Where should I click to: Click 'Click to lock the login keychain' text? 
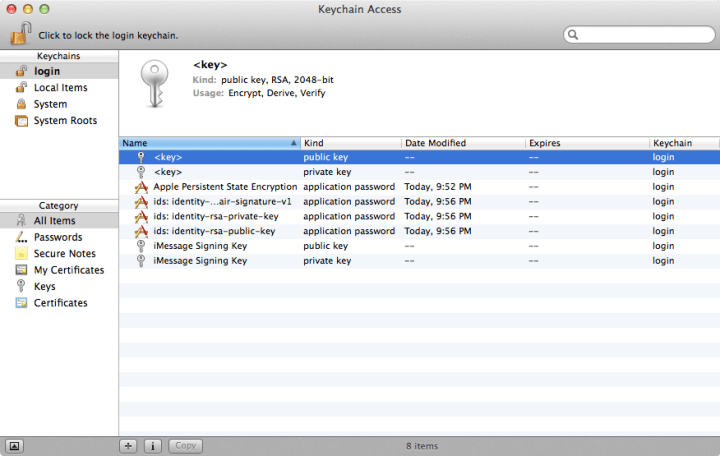point(108,35)
